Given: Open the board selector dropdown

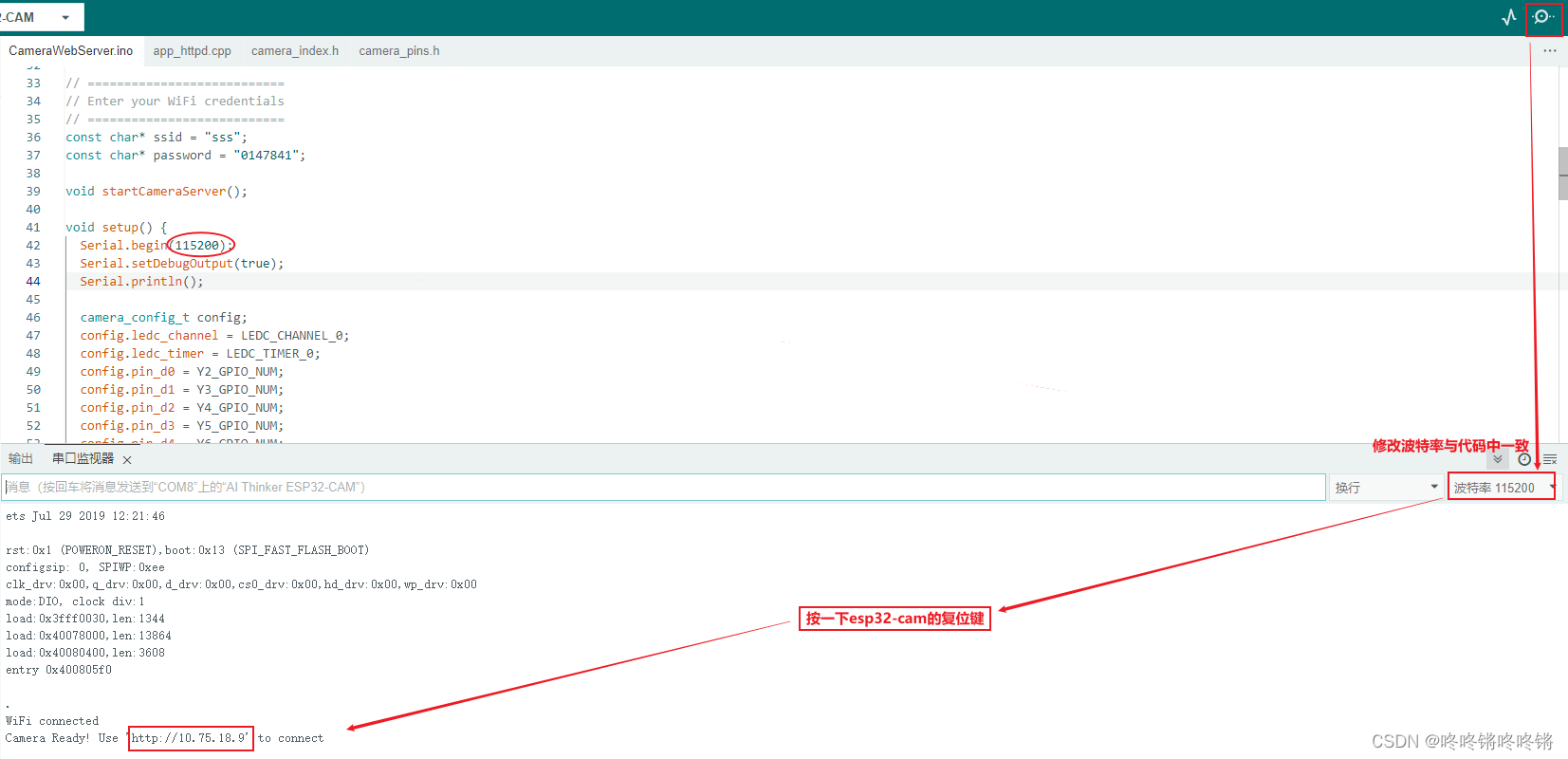Looking at the screenshot, I should (40, 17).
